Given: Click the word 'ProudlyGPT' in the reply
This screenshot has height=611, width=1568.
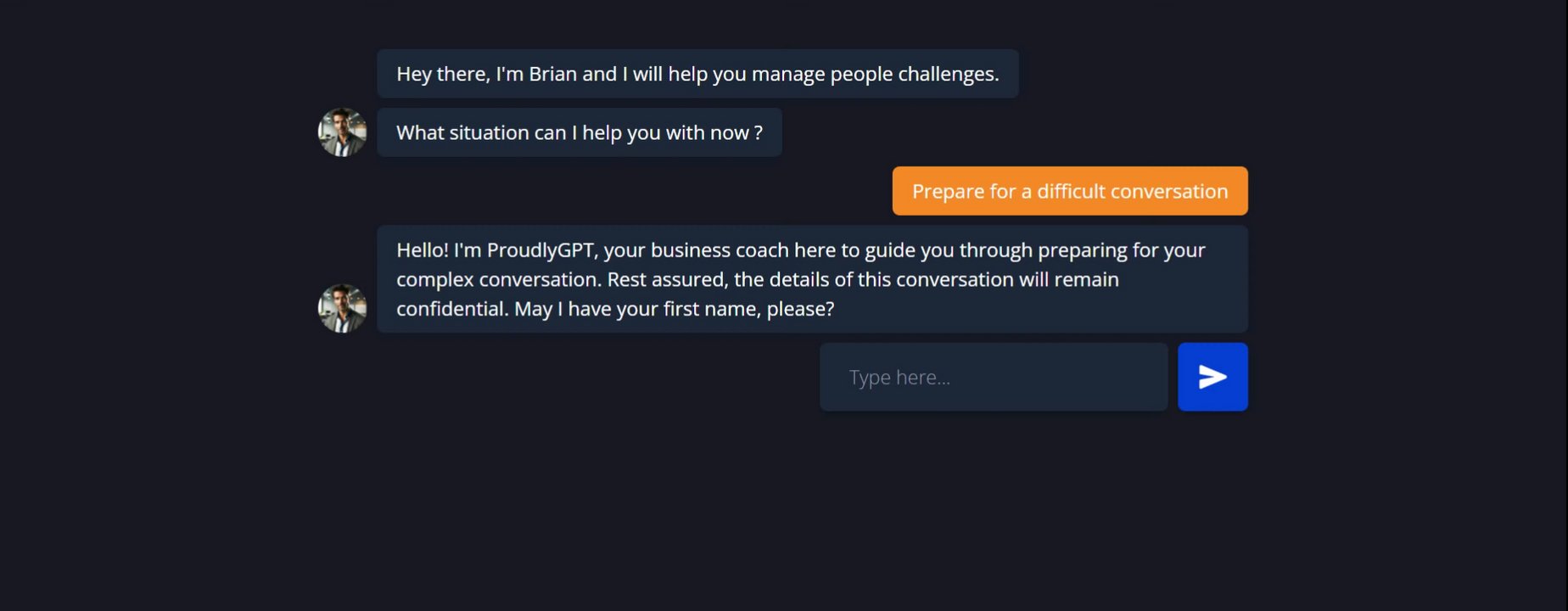Looking at the screenshot, I should pyautogui.click(x=540, y=250).
